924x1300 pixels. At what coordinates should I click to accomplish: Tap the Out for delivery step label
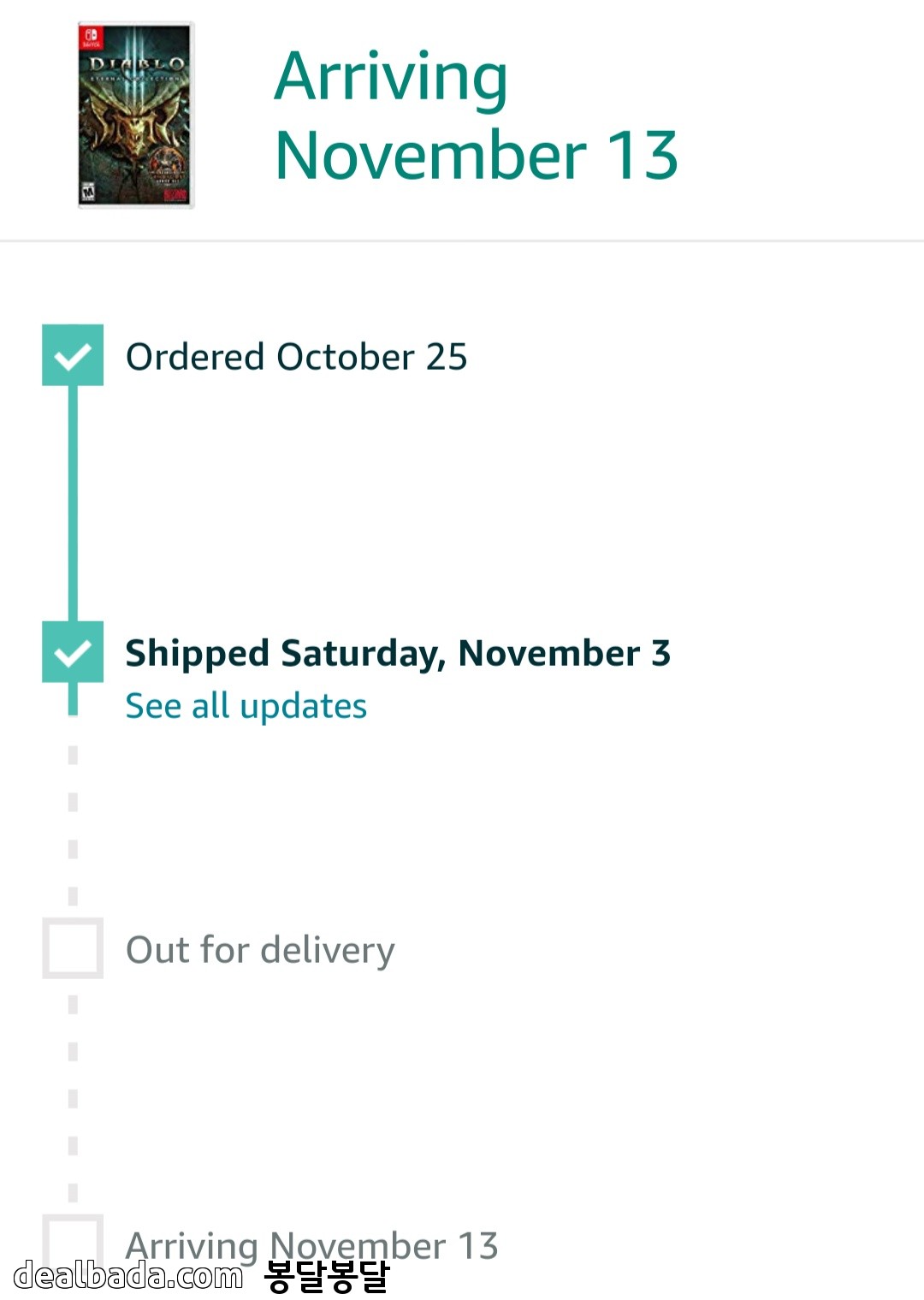point(260,950)
